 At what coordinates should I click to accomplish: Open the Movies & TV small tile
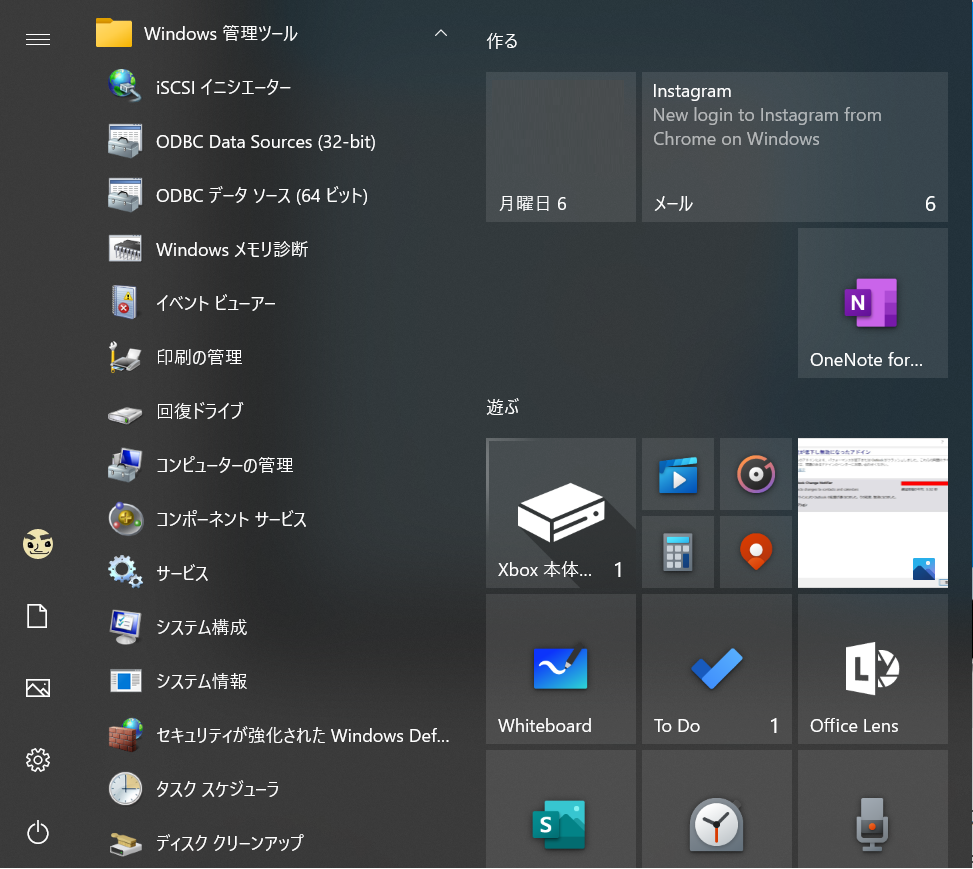(678, 474)
